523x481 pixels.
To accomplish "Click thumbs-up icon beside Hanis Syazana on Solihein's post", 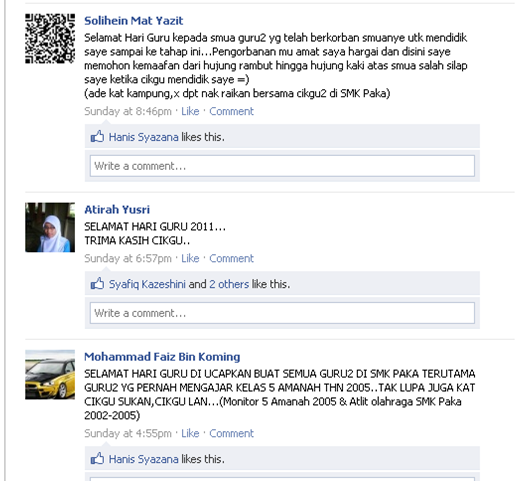I will (x=97, y=136).
